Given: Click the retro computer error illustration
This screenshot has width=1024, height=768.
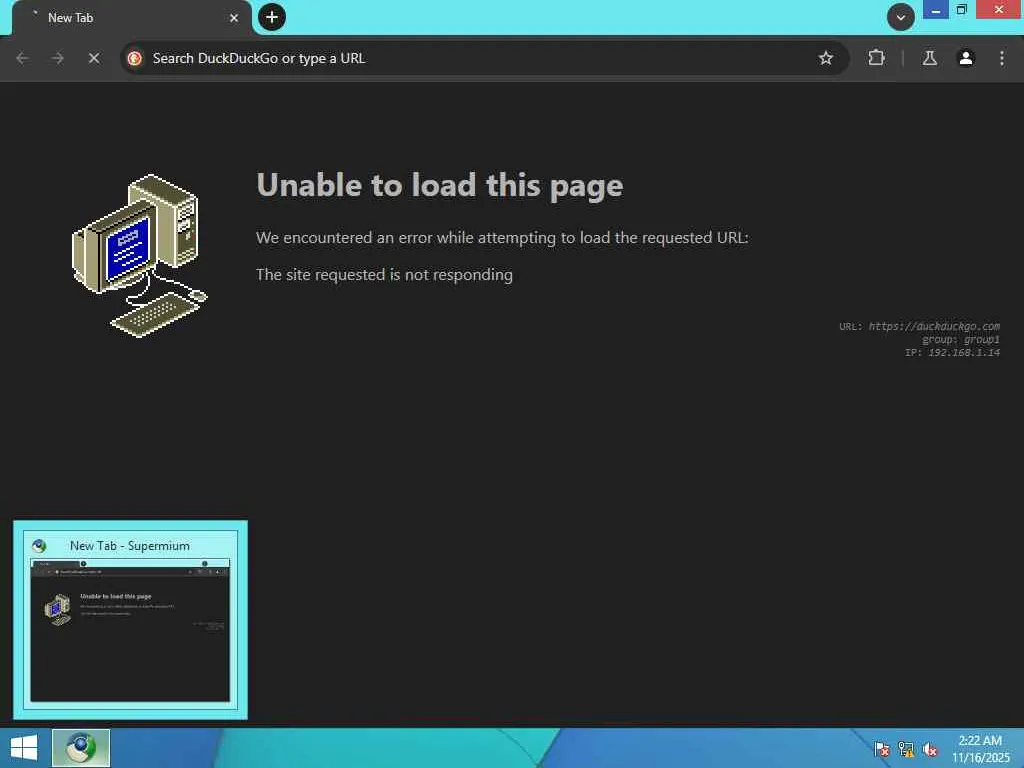Looking at the screenshot, I should [x=139, y=256].
